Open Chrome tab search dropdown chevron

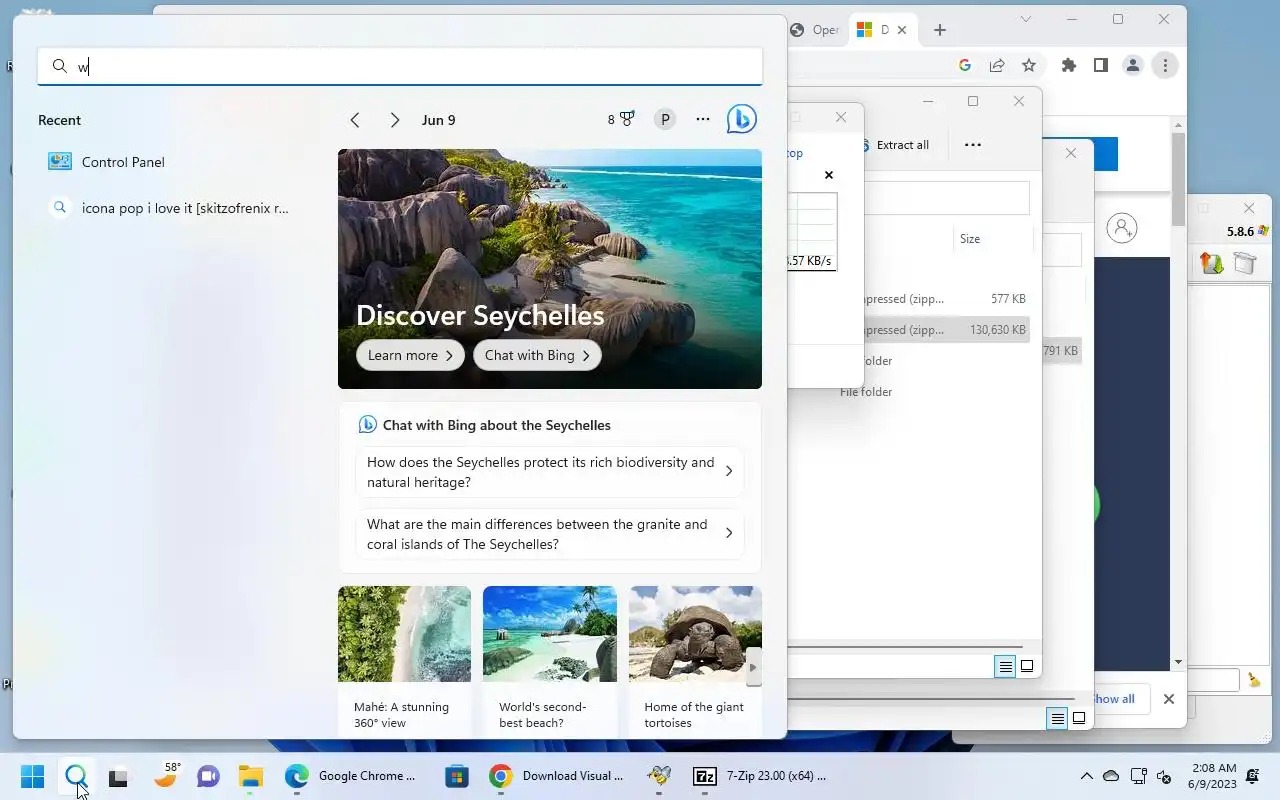[1025, 19]
